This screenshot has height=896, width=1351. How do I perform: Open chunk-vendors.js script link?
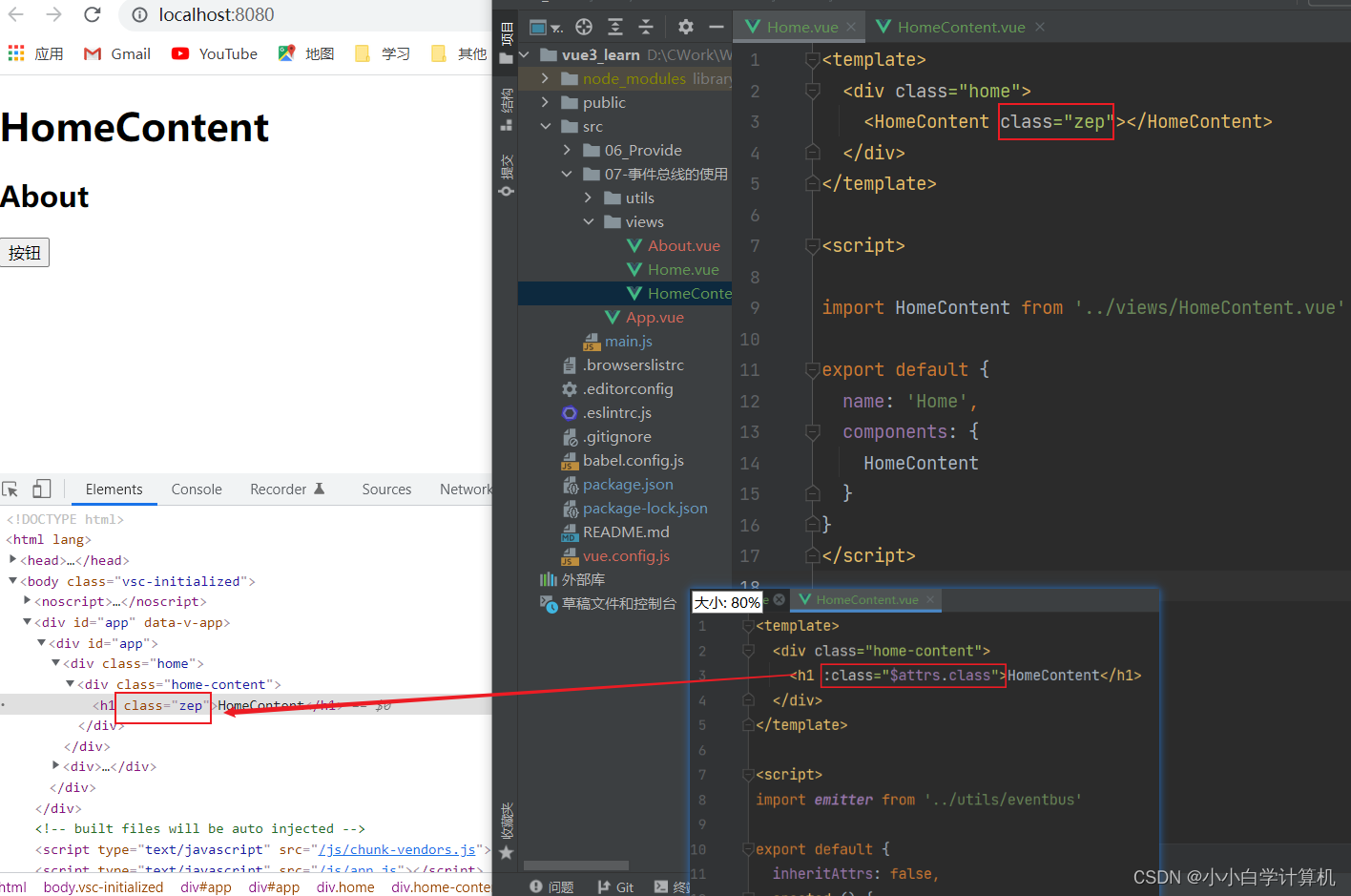tap(397, 849)
